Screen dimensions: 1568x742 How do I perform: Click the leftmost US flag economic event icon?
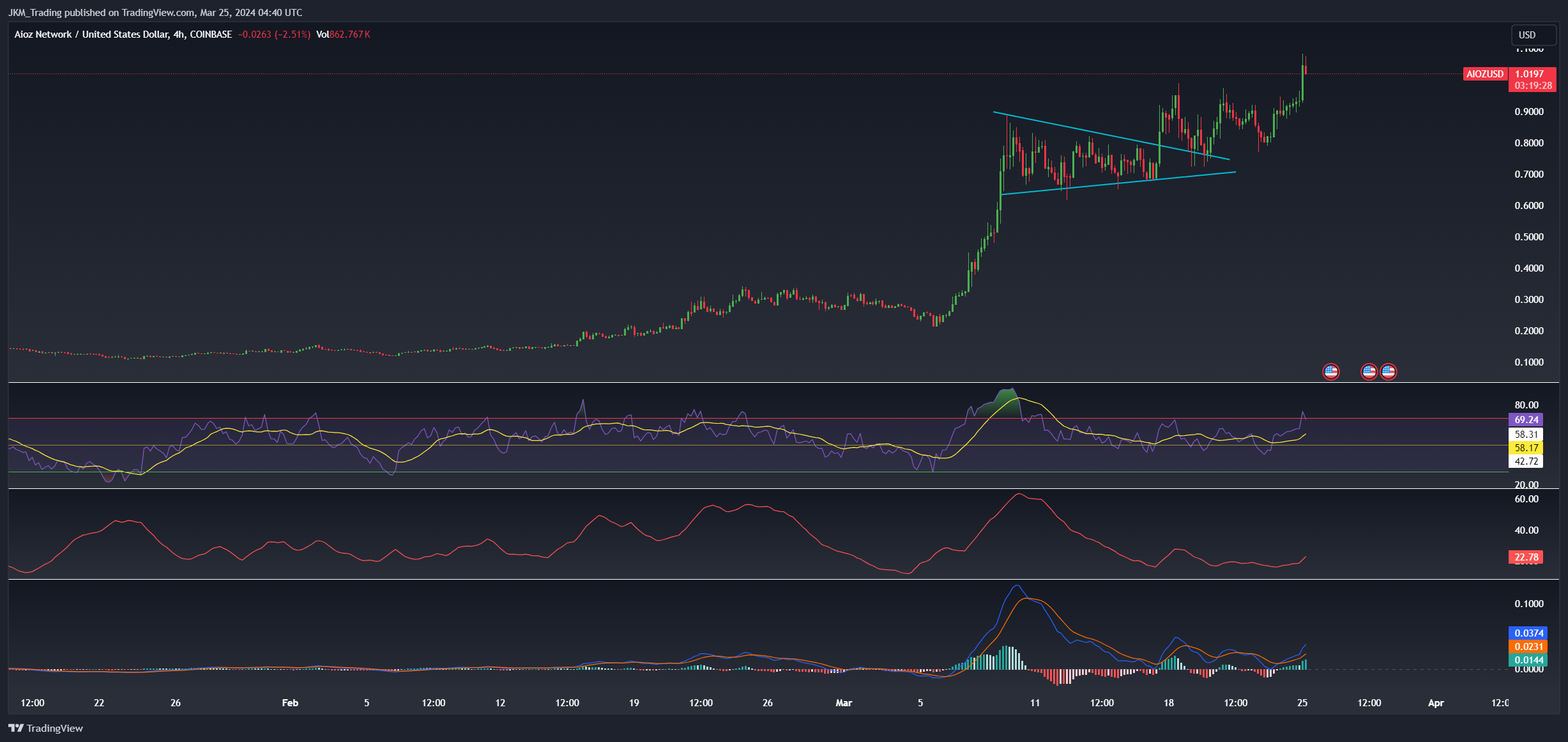click(x=1330, y=371)
